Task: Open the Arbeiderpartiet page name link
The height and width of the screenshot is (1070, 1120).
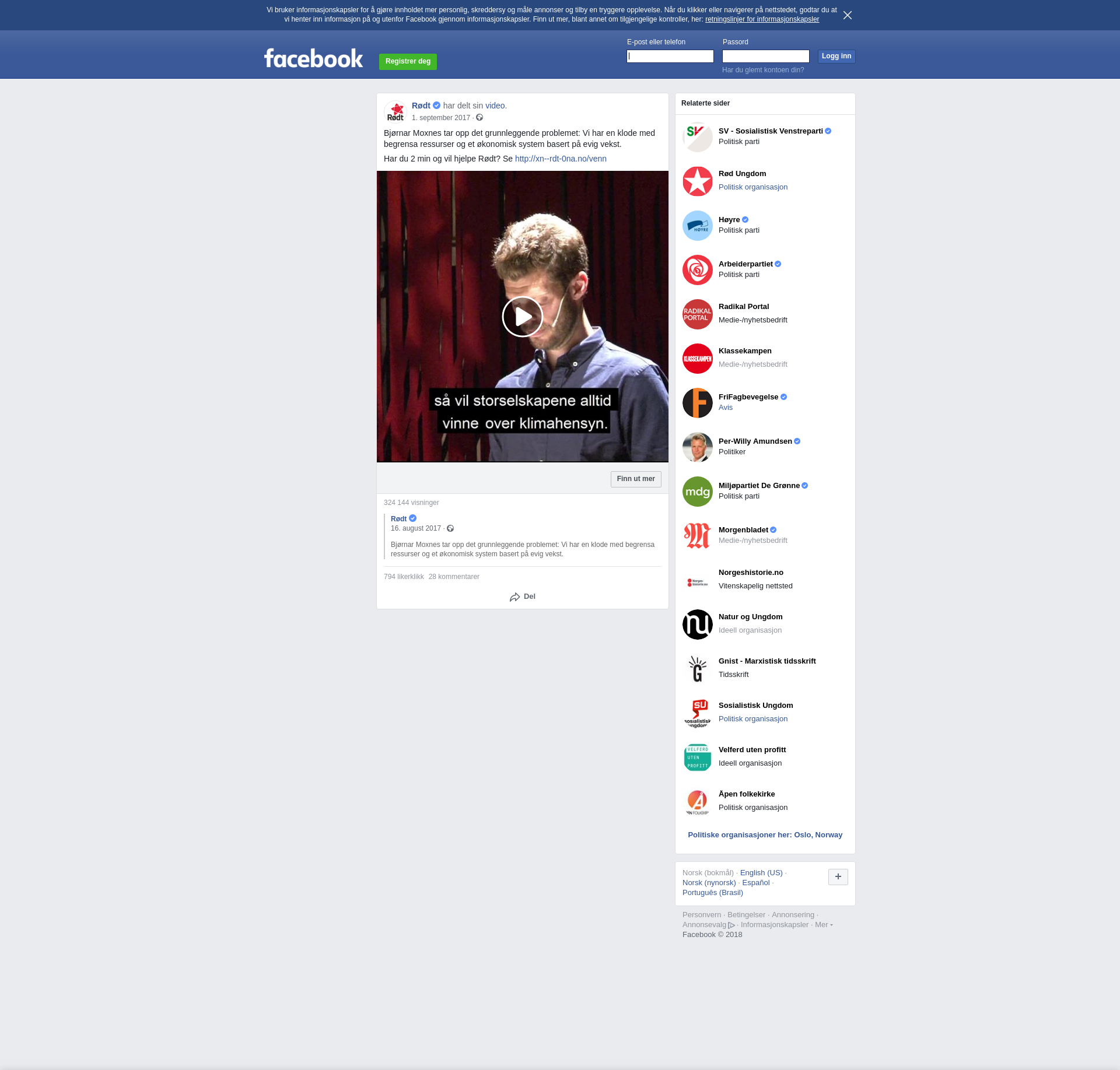Action: point(745,264)
